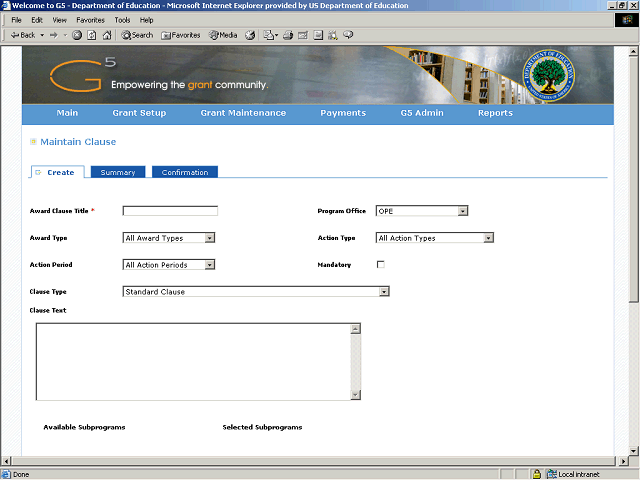Go to Main navigation link
The height and width of the screenshot is (480, 640).
click(x=67, y=113)
